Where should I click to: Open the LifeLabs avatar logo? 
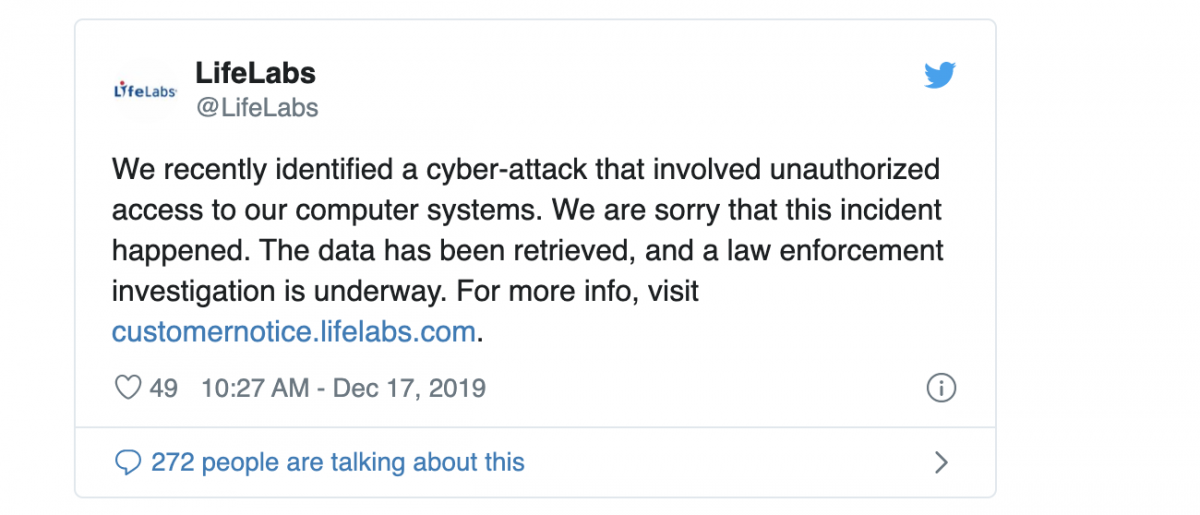coord(145,90)
